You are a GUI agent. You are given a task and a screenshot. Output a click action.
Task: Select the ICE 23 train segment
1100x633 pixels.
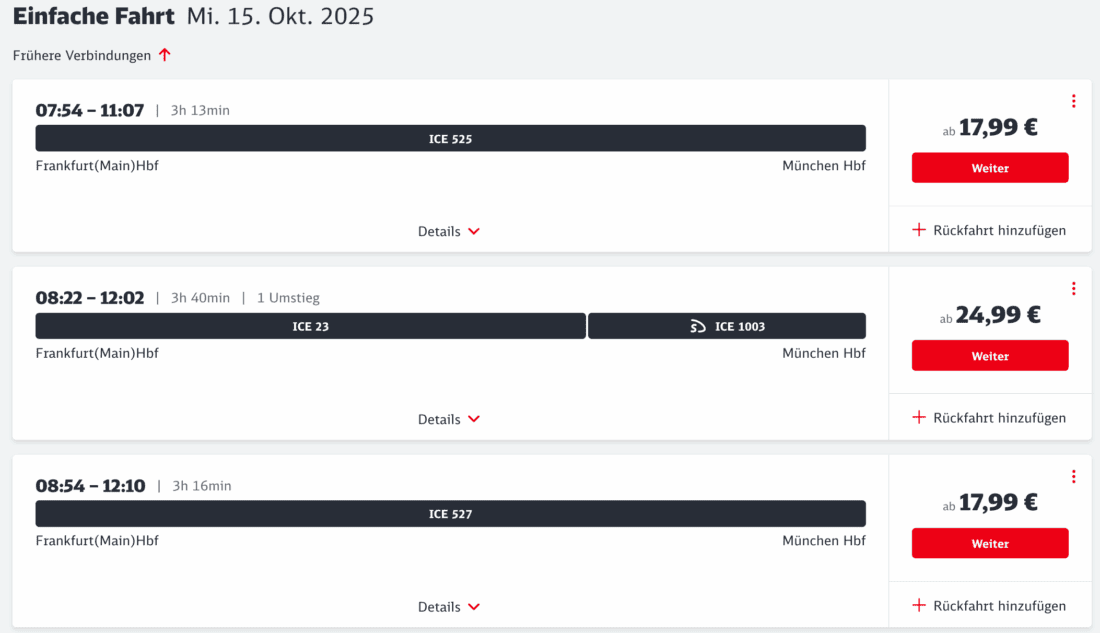click(310, 326)
